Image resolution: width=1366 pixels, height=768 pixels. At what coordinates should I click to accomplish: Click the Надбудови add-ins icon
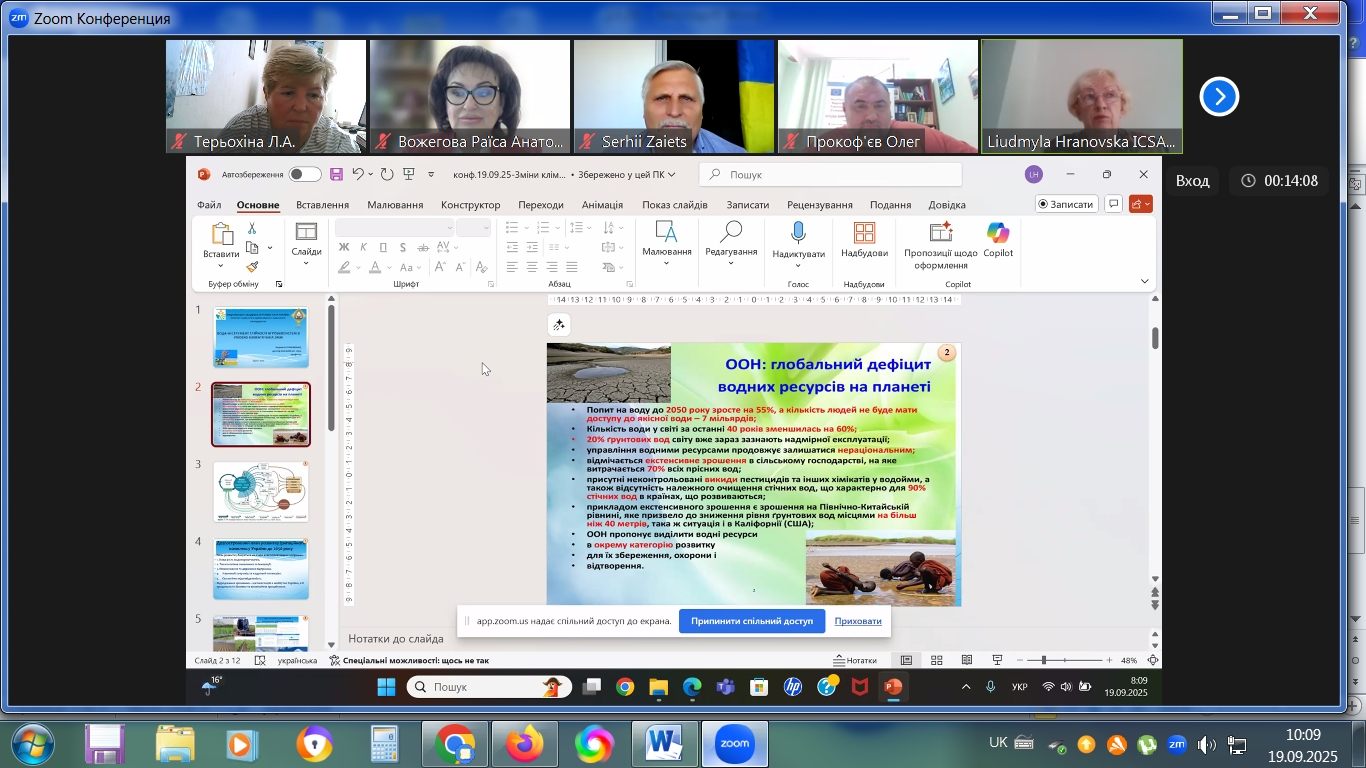(864, 239)
